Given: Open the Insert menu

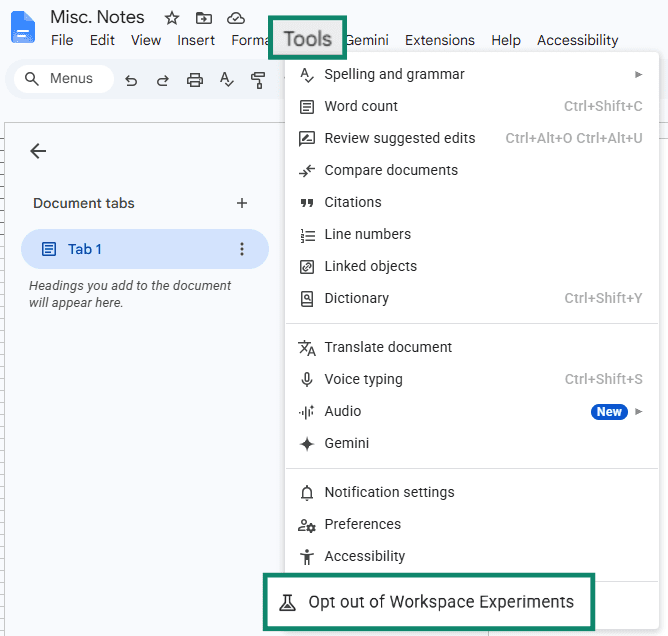Looking at the screenshot, I should click(196, 40).
